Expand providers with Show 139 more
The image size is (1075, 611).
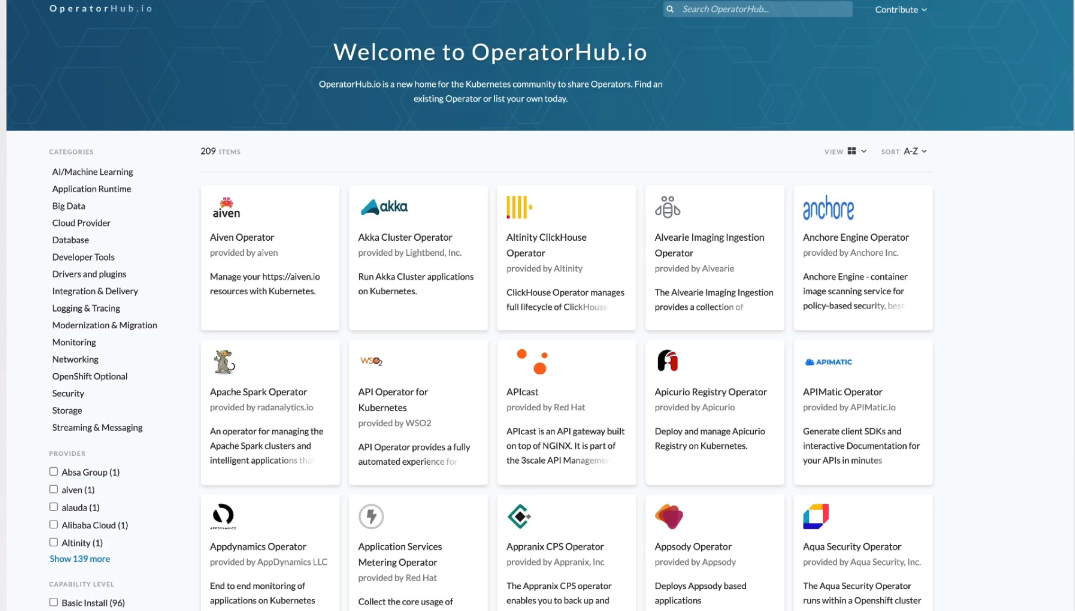point(80,559)
